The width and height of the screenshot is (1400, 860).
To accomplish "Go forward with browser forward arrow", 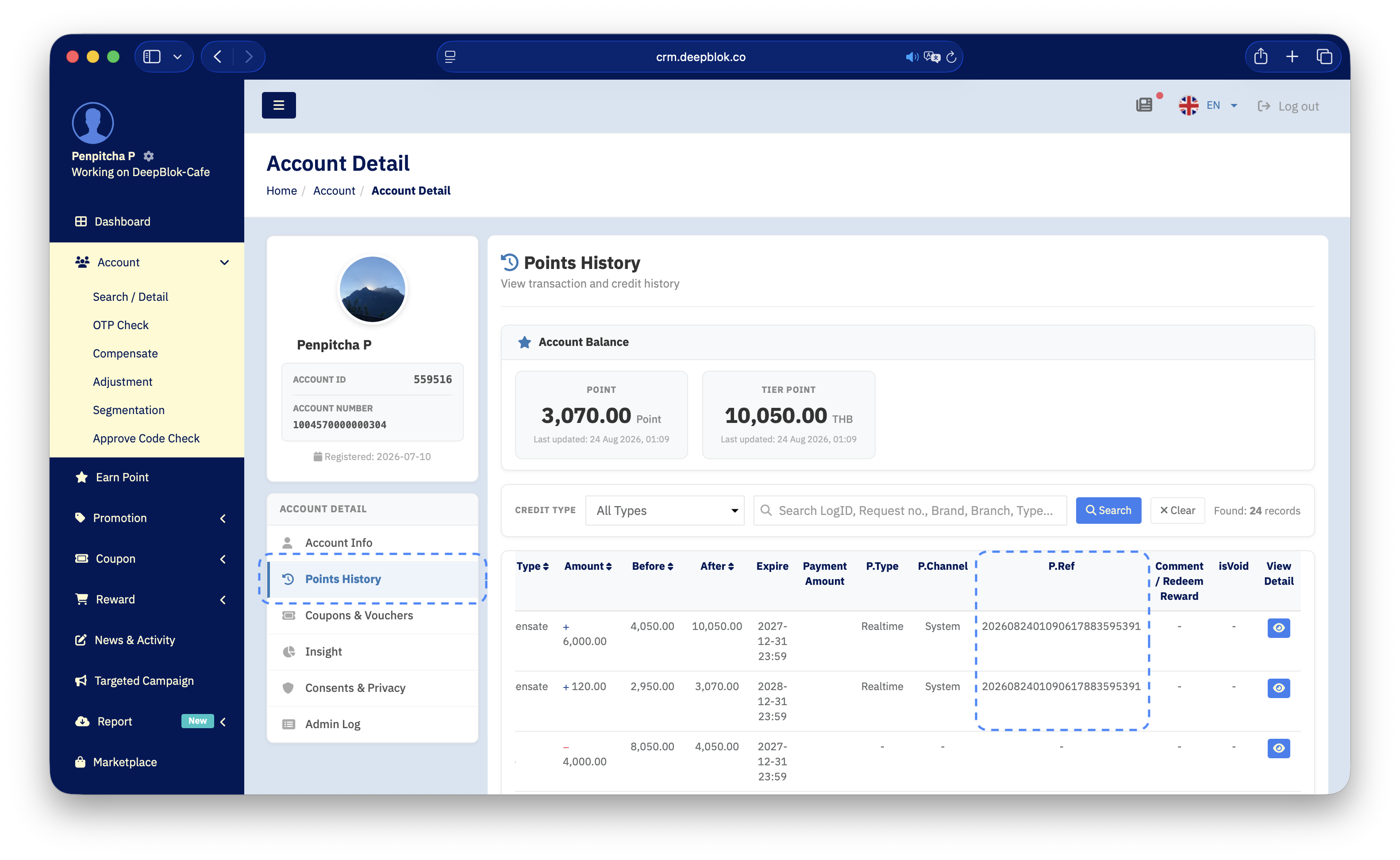I will [249, 56].
